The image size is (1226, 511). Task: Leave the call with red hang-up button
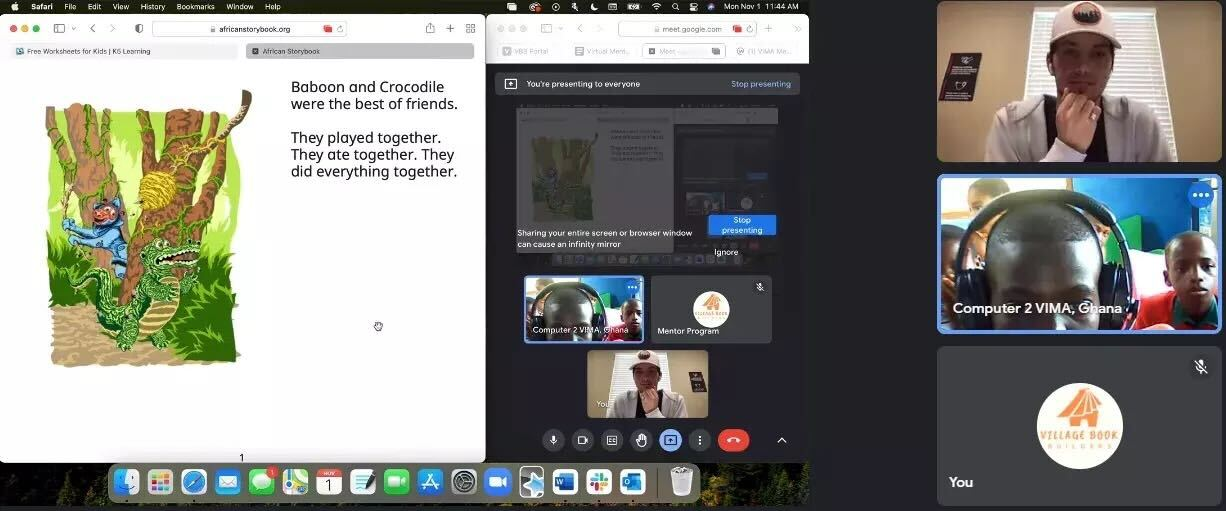click(x=733, y=440)
